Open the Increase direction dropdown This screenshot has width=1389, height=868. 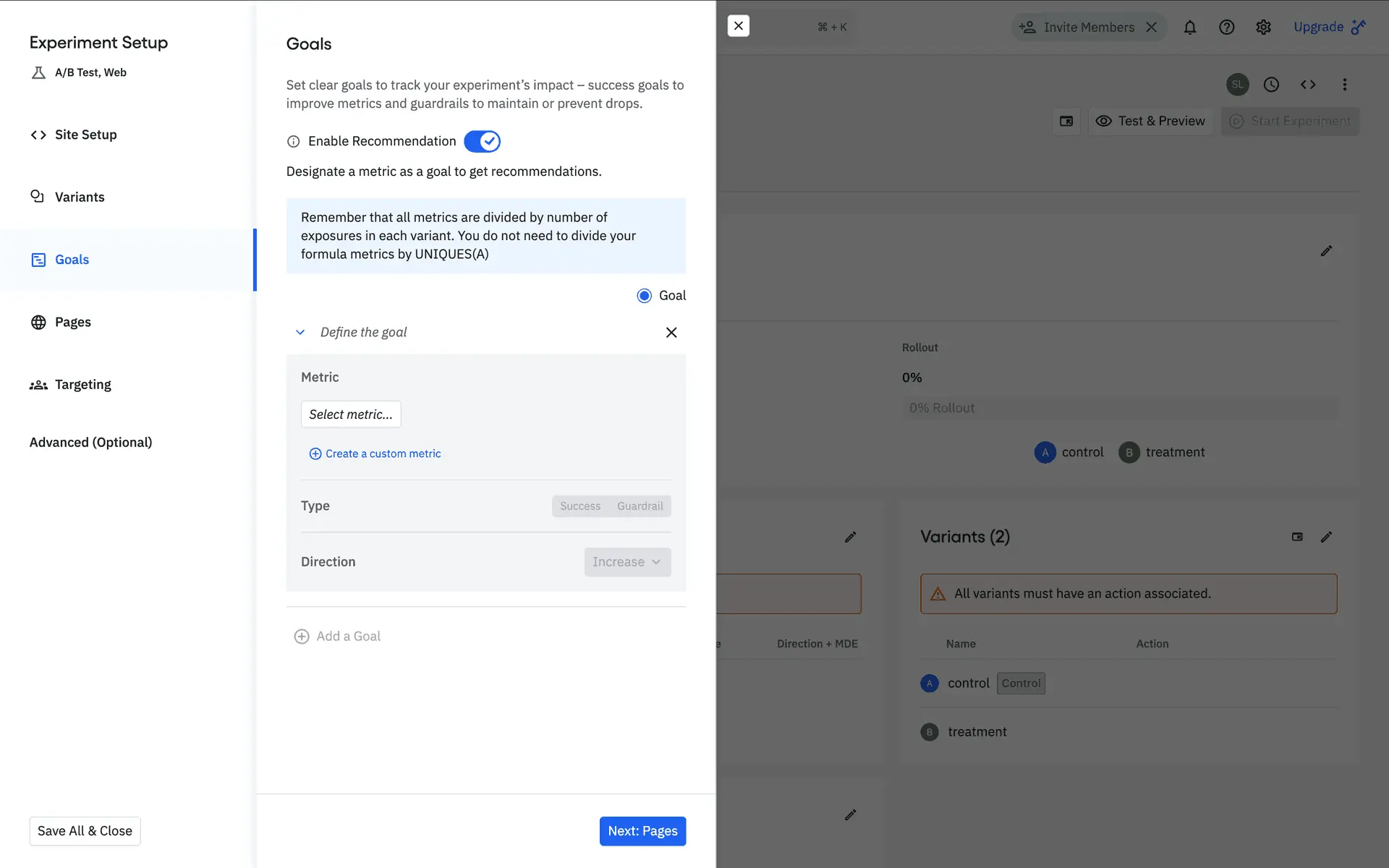click(627, 562)
